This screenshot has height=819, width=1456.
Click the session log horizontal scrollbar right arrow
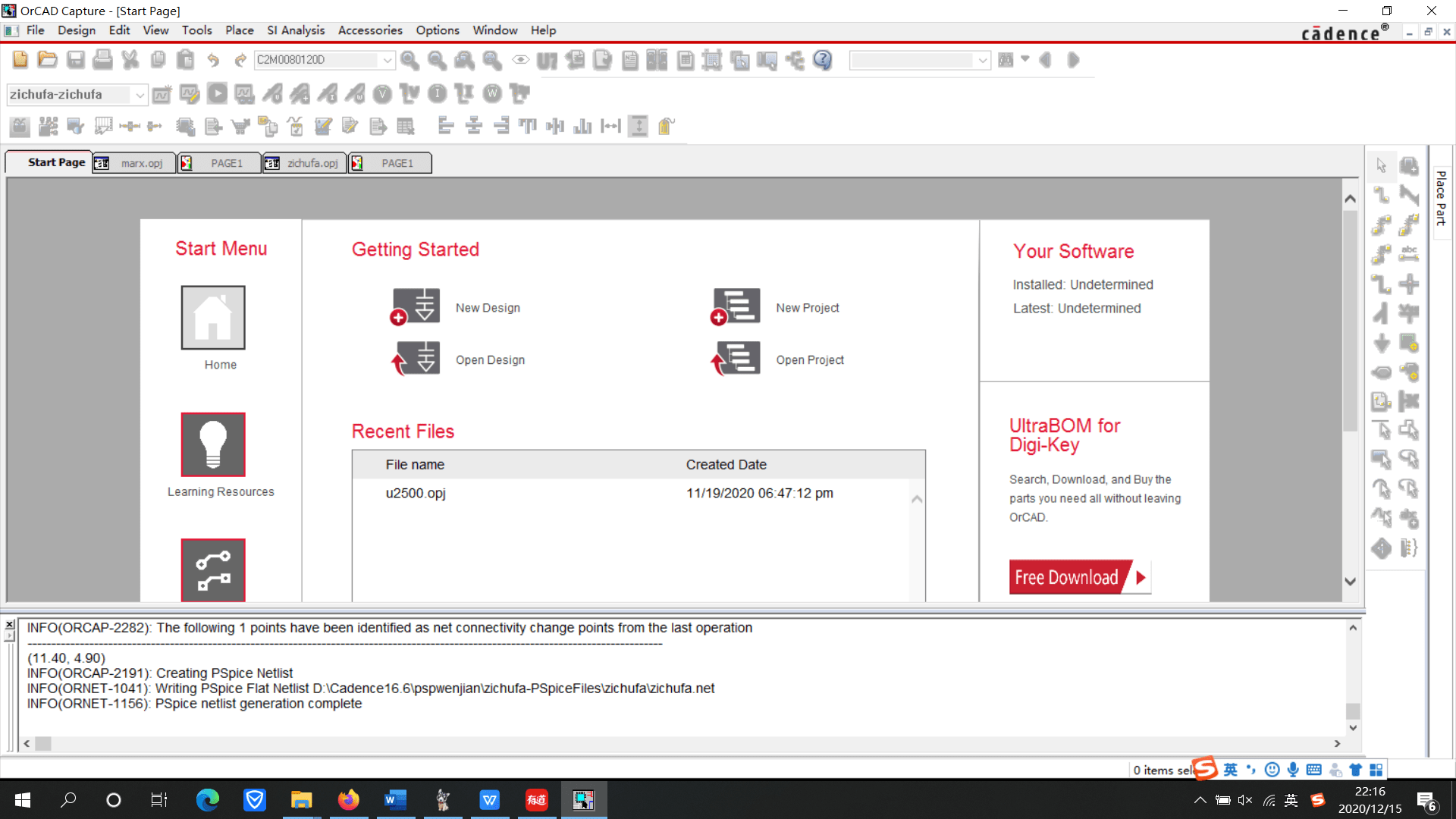[1338, 744]
